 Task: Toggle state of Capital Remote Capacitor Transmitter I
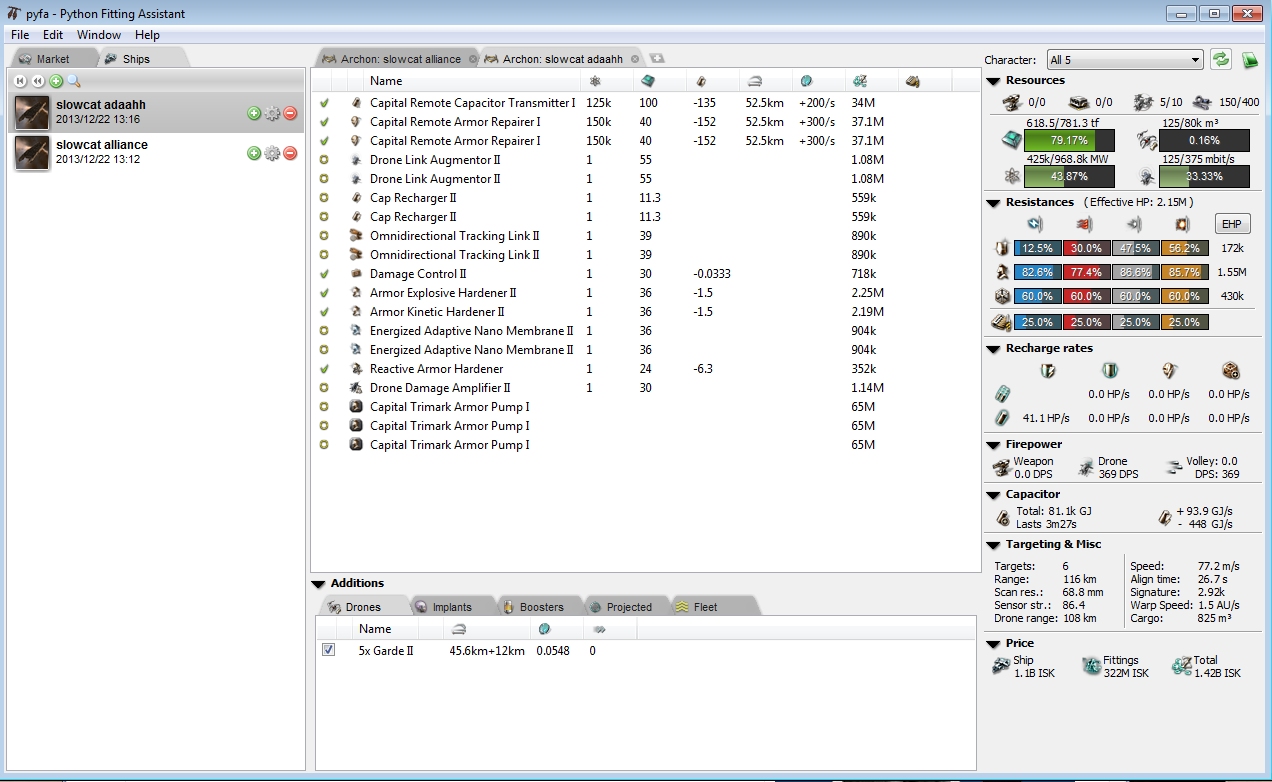coord(324,103)
